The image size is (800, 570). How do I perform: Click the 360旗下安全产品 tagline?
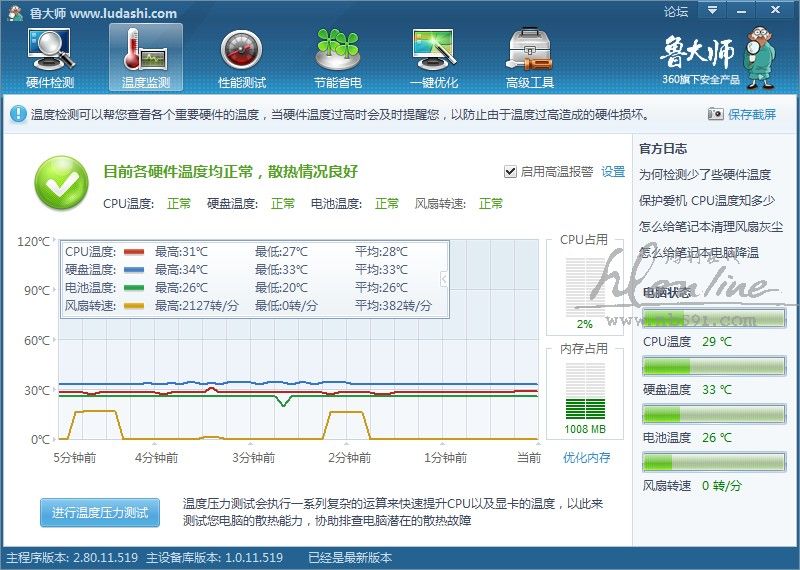[x=701, y=80]
